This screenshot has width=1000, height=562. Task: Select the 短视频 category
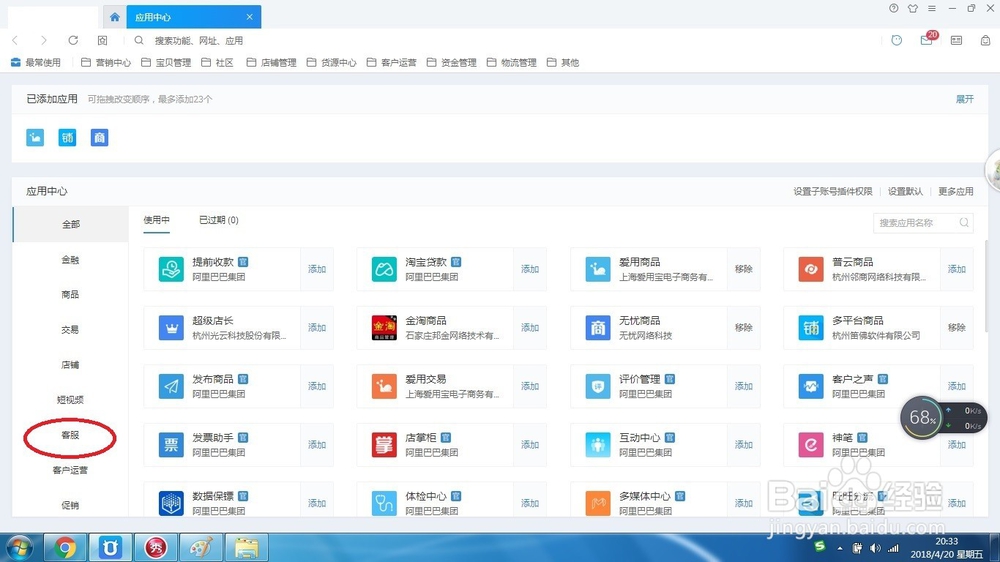[70, 400]
